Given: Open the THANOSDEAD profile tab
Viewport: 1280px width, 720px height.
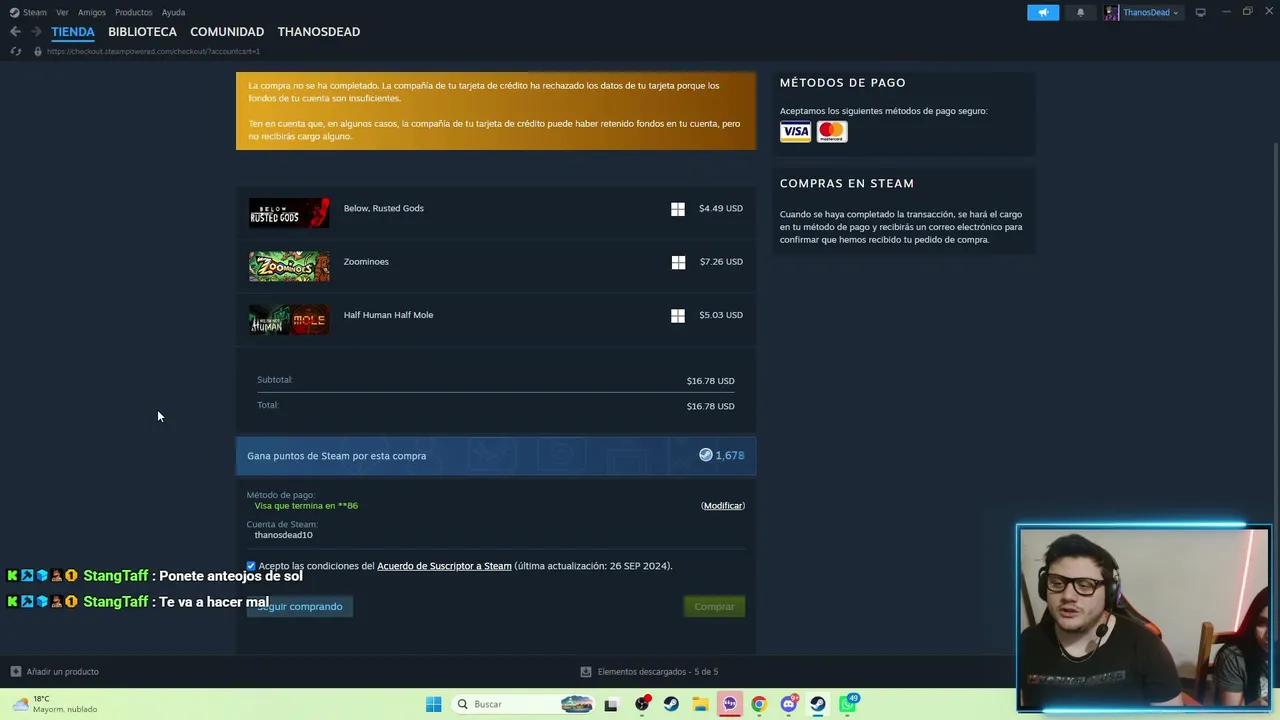Looking at the screenshot, I should 319,32.
